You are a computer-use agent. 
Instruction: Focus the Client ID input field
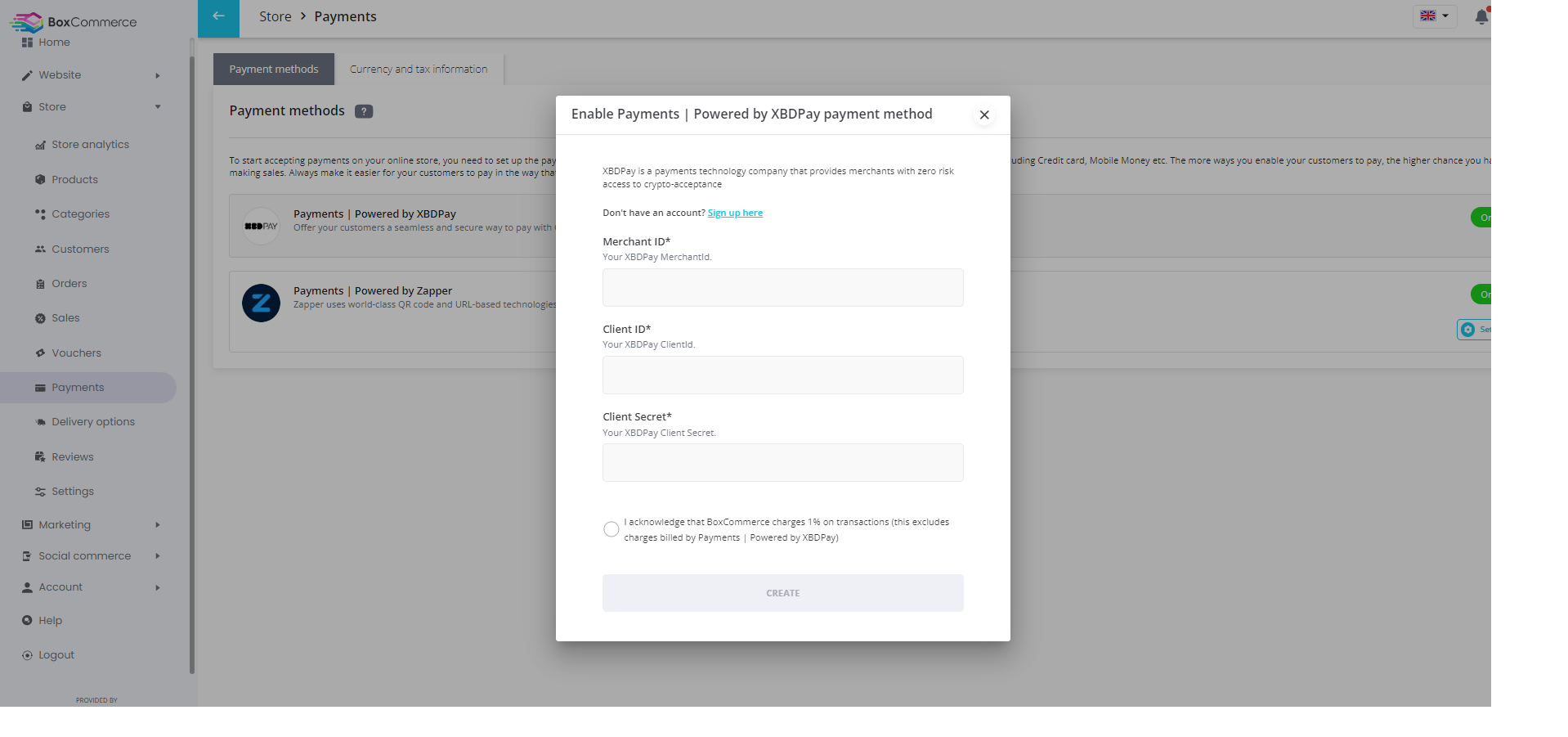pyautogui.click(x=783, y=375)
